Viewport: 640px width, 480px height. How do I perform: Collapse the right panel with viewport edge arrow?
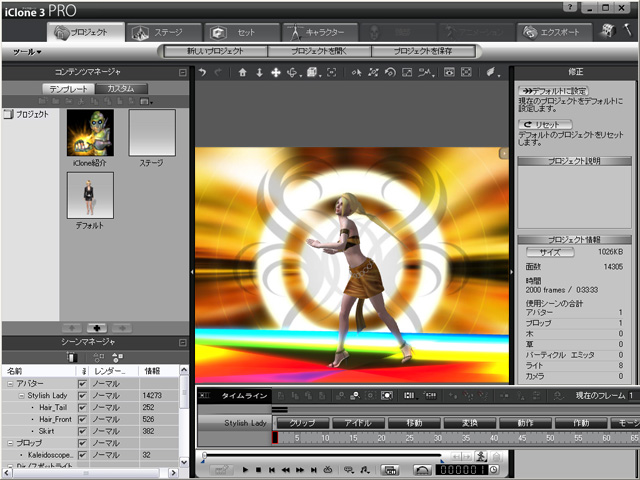(511, 272)
